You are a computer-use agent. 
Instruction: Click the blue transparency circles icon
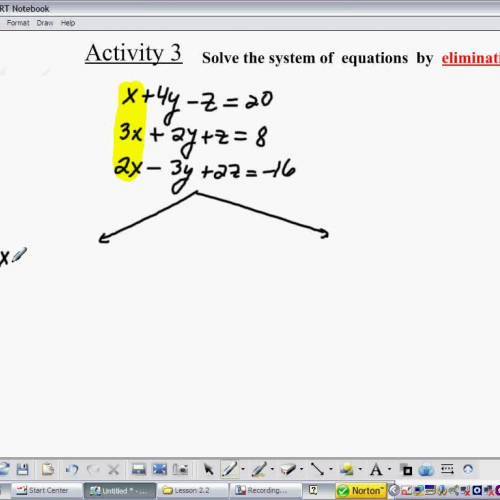tap(426, 470)
